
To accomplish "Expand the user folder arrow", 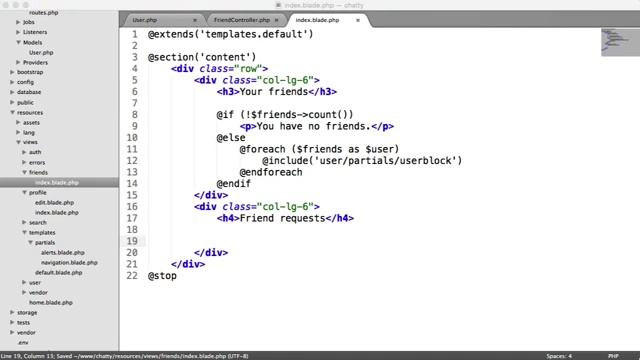I will [24, 282].
